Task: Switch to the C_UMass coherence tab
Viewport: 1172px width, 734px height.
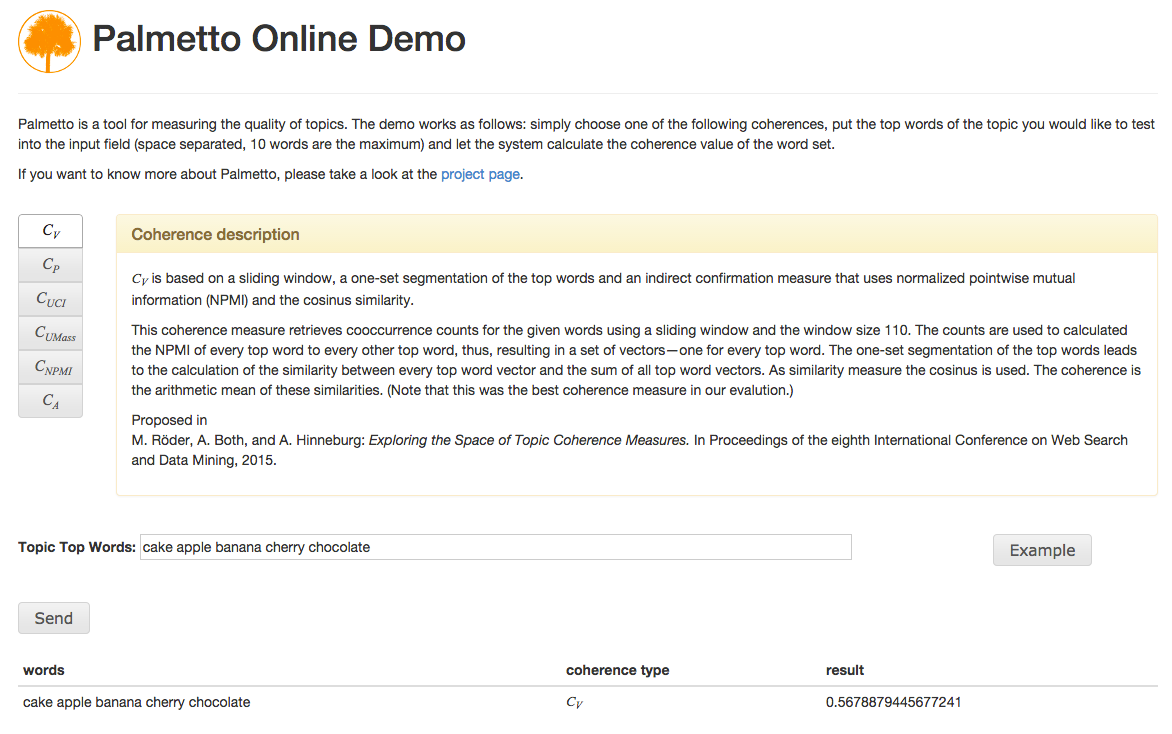Action: coord(50,333)
